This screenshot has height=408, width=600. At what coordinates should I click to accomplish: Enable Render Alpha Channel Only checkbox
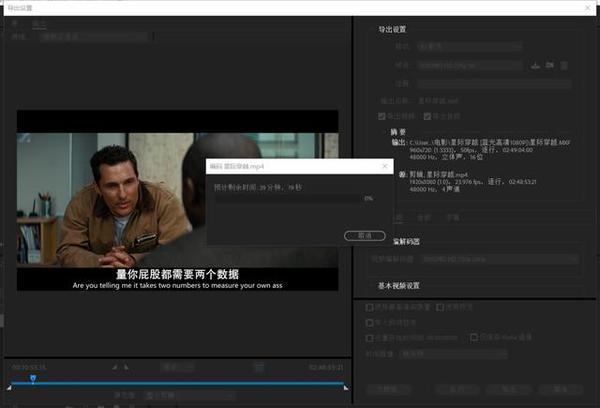tap(474, 338)
